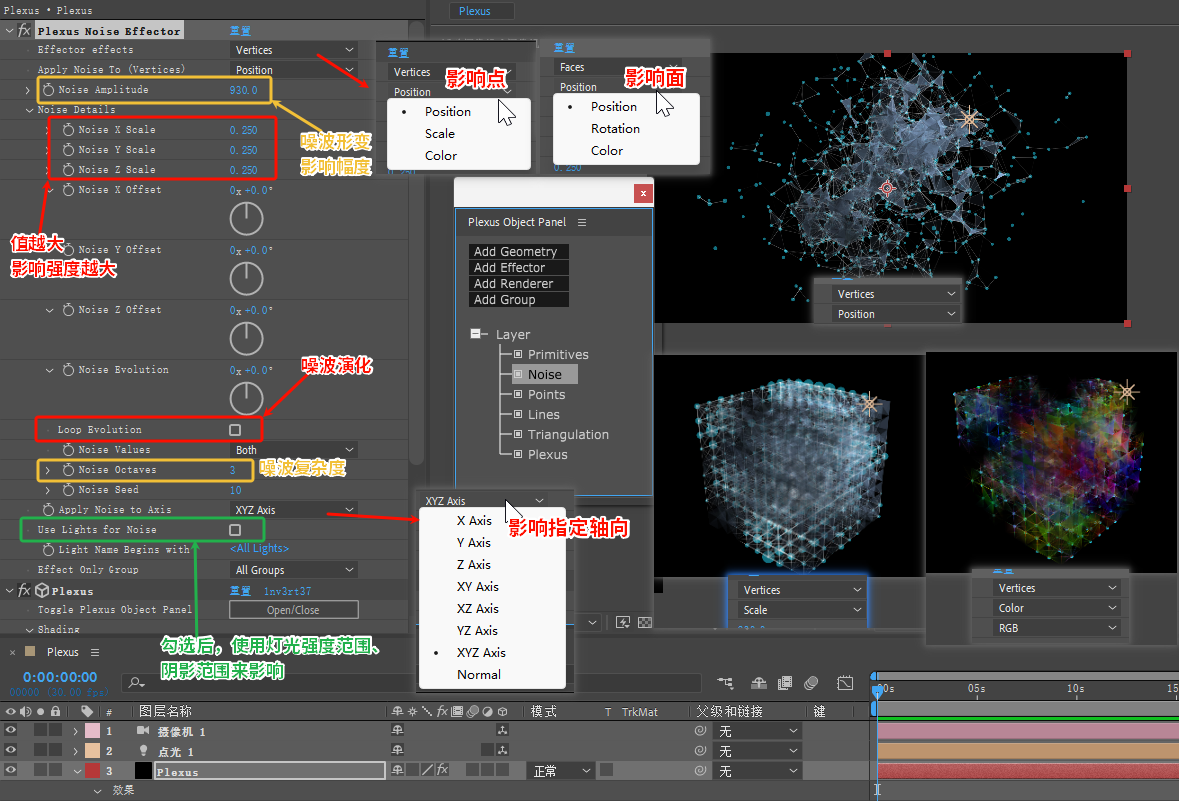Image resolution: width=1179 pixels, height=801 pixels.
Task: Click the fx icon of Plexus Noise Effector
Action: (x=24, y=30)
